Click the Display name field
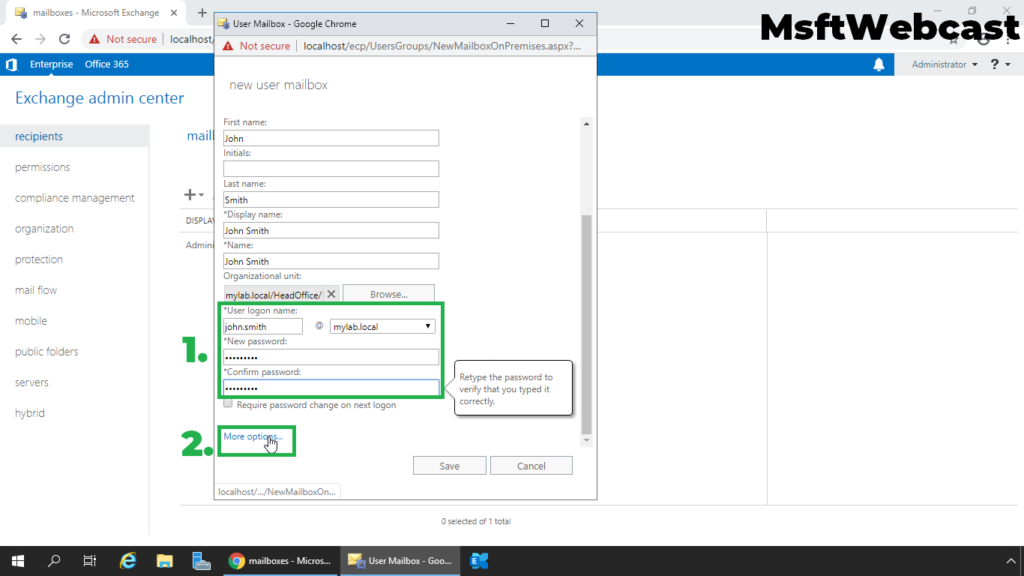1024x576 pixels. point(331,230)
